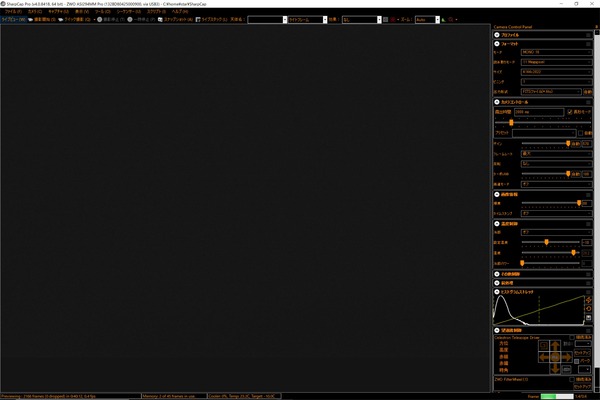The image size is (600, 400).
Task: Toggle the ZWO FilterWheel connected checkbox
Action: (x=572, y=380)
